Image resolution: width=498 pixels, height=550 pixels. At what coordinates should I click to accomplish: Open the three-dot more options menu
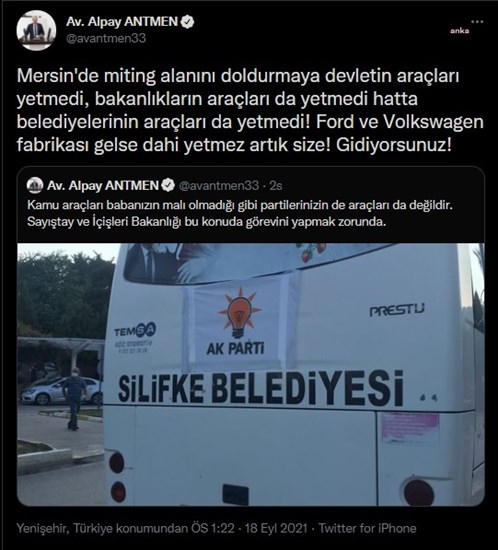click(x=477, y=22)
